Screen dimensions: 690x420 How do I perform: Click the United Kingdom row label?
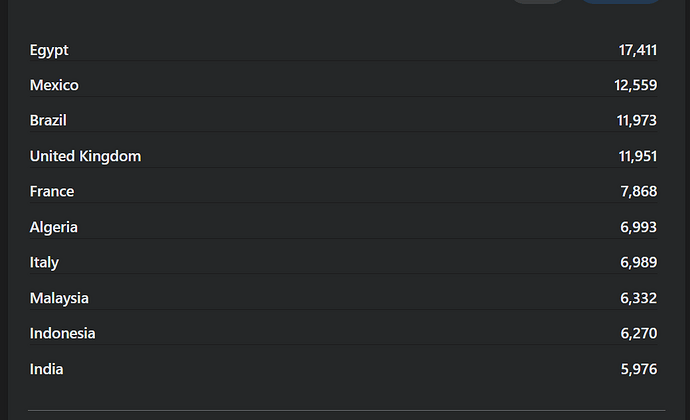(85, 156)
